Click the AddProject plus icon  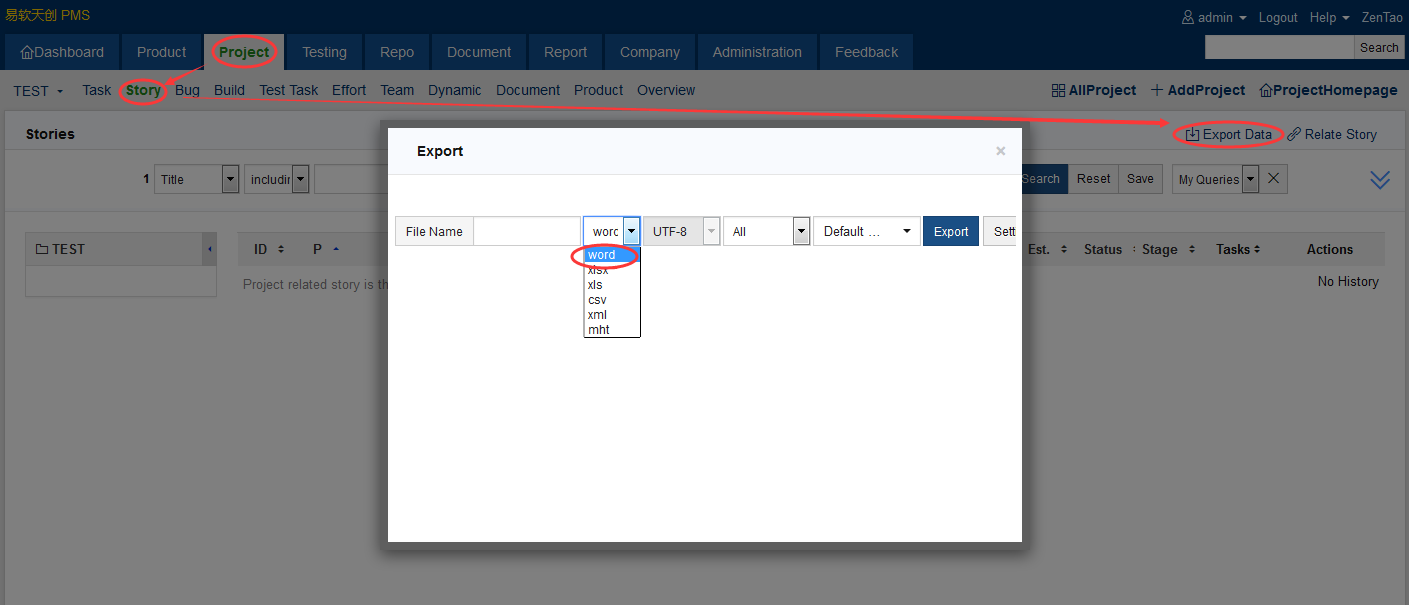tap(1157, 91)
